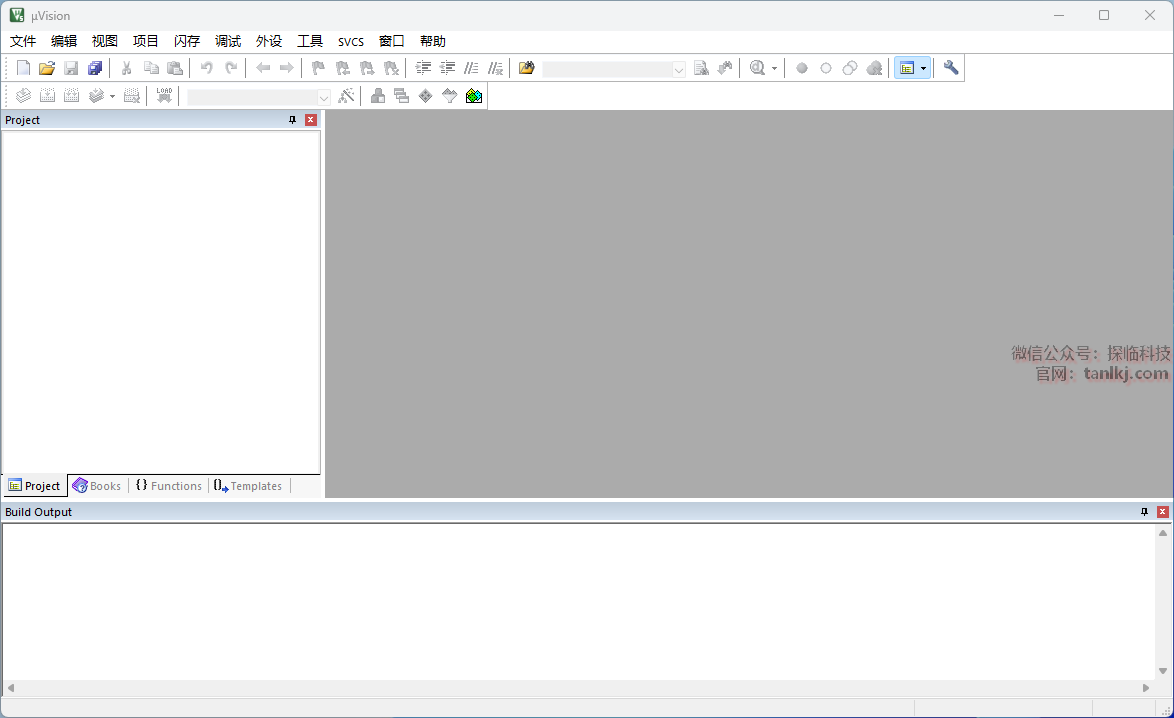Toggle auto-hide pin on Project panel
Image resolution: width=1174 pixels, height=718 pixels.
click(292, 120)
